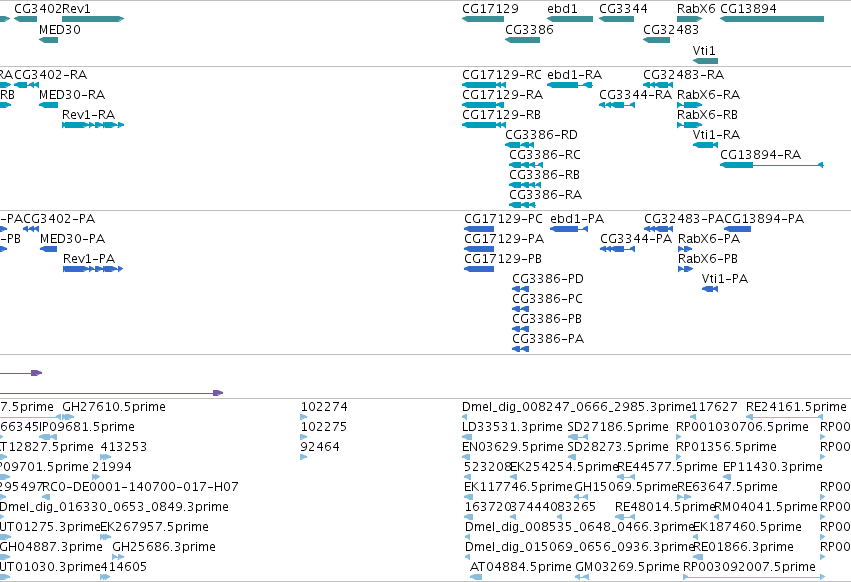Screen dimensions: 851x582
Task: Select protein CG3402-PA
Action: (x=59, y=219)
